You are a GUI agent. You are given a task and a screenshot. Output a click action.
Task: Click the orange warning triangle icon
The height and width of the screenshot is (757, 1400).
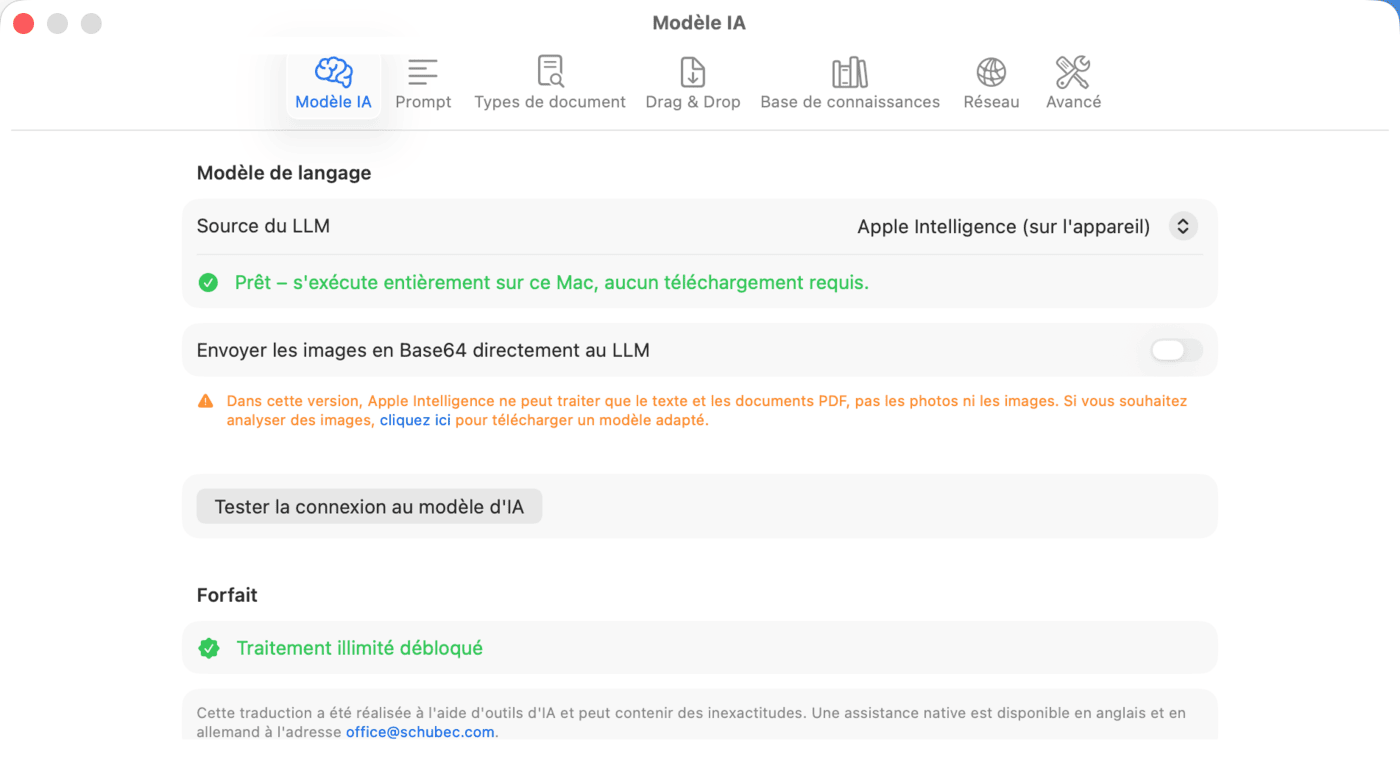[205, 401]
